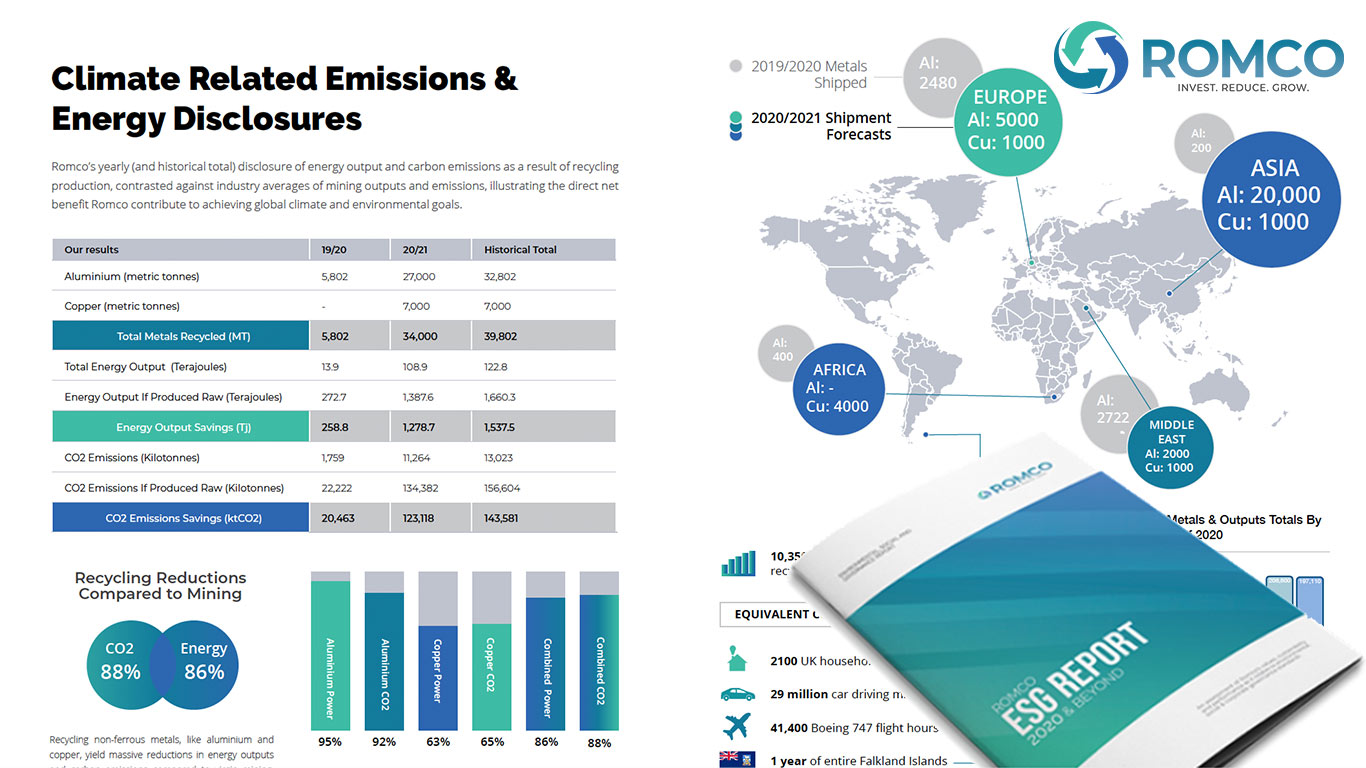This screenshot has height=768, width=1366.
Task: Click the ROMCO wordmark text
Action: pyautogui.click(x=1243, y=58)
